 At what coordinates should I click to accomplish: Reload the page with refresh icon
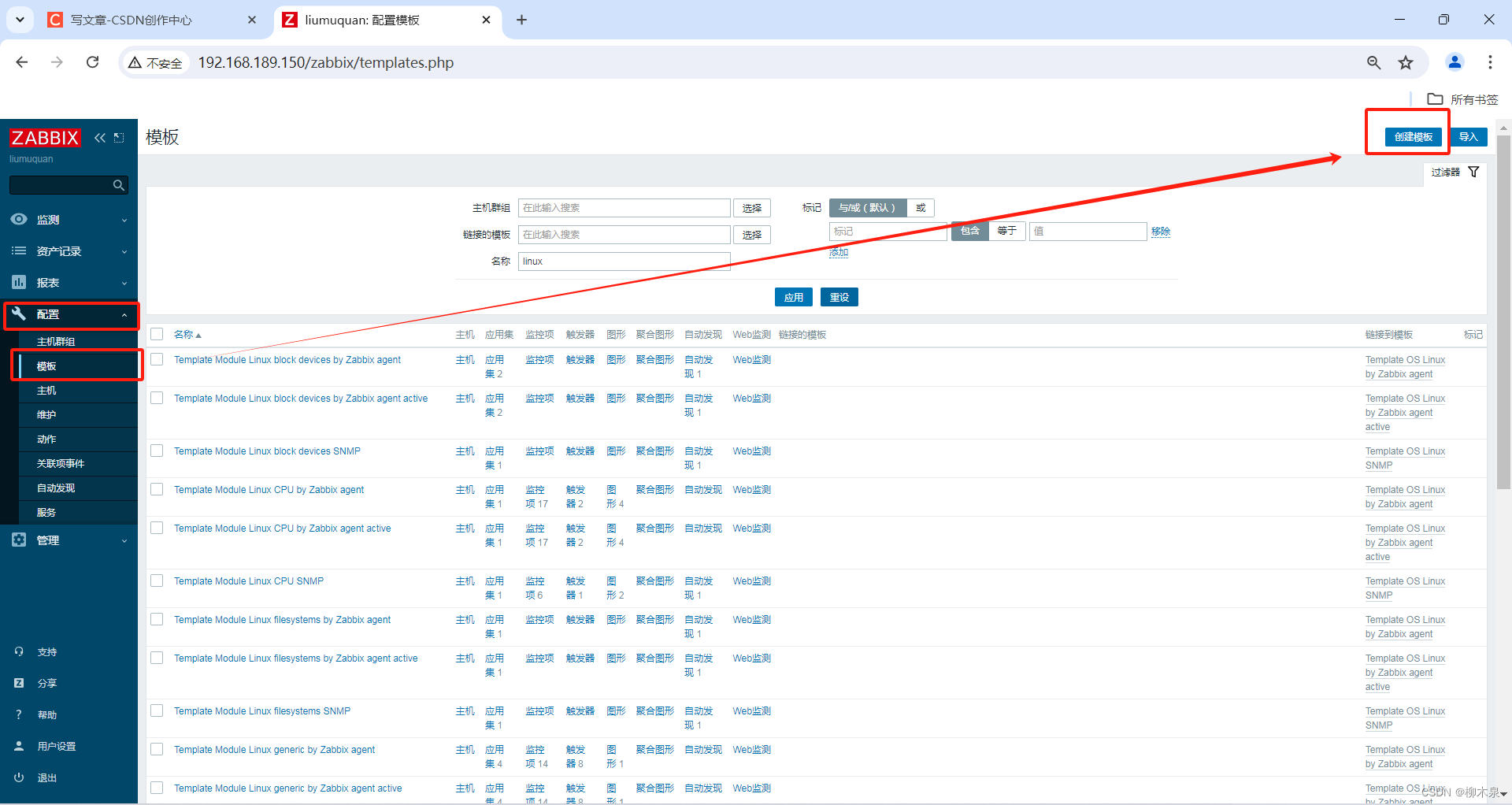click(x=93, y=62)
